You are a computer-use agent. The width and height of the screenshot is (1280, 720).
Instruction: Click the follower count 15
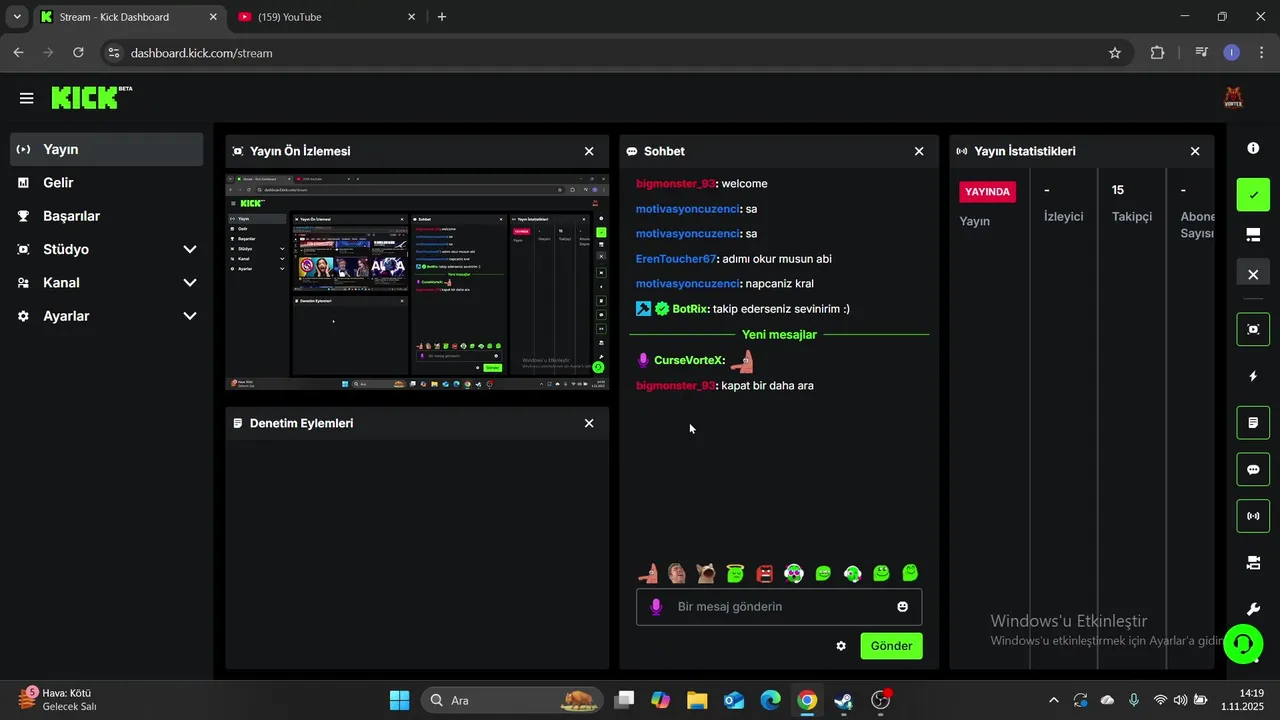pyautogui.click(x=1118, y=190)
